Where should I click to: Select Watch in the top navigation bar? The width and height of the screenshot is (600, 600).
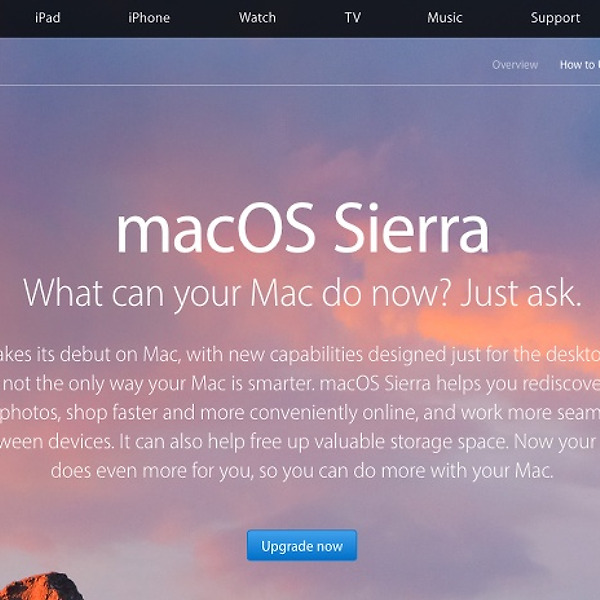(x=257, y=18)
